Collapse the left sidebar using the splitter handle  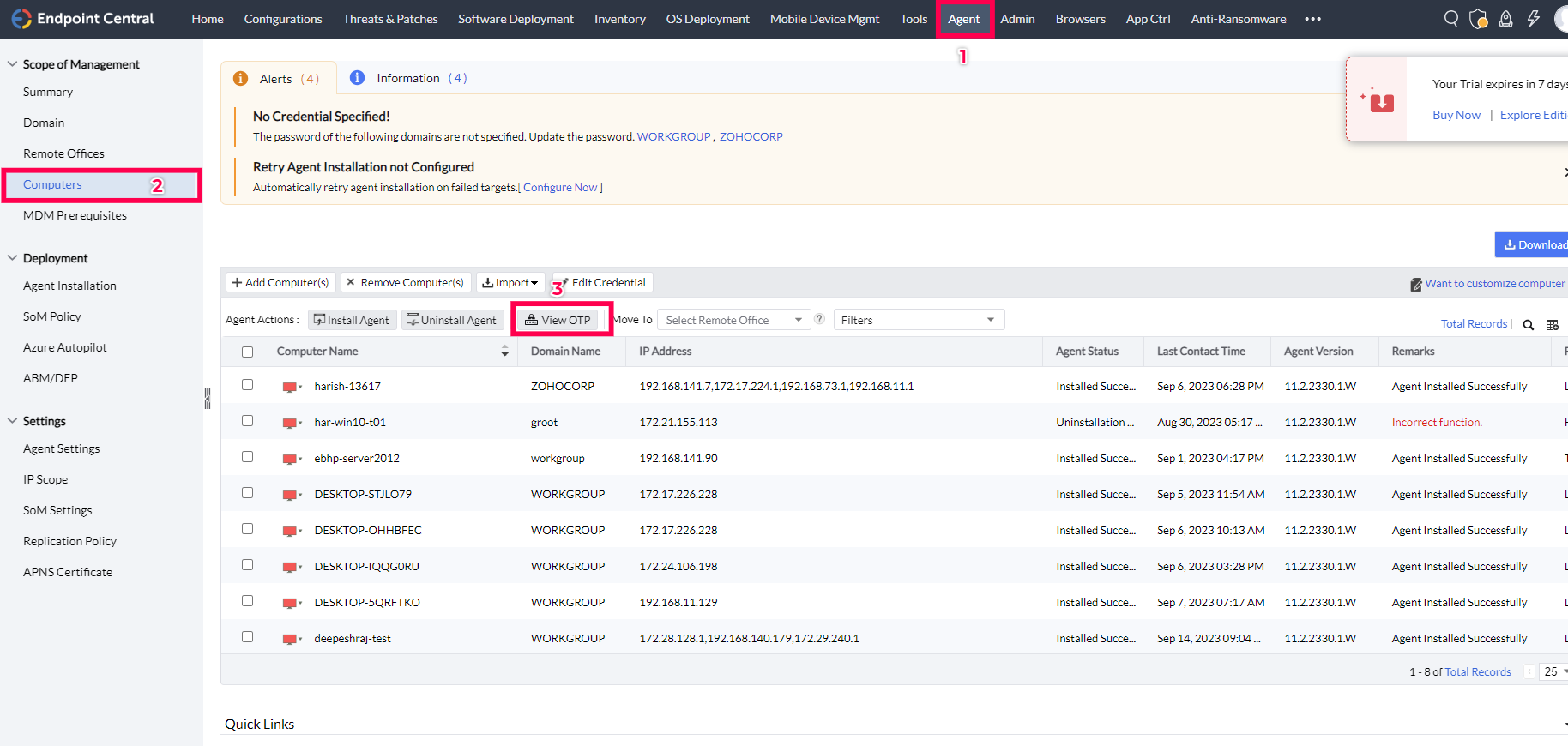point(207,399)
